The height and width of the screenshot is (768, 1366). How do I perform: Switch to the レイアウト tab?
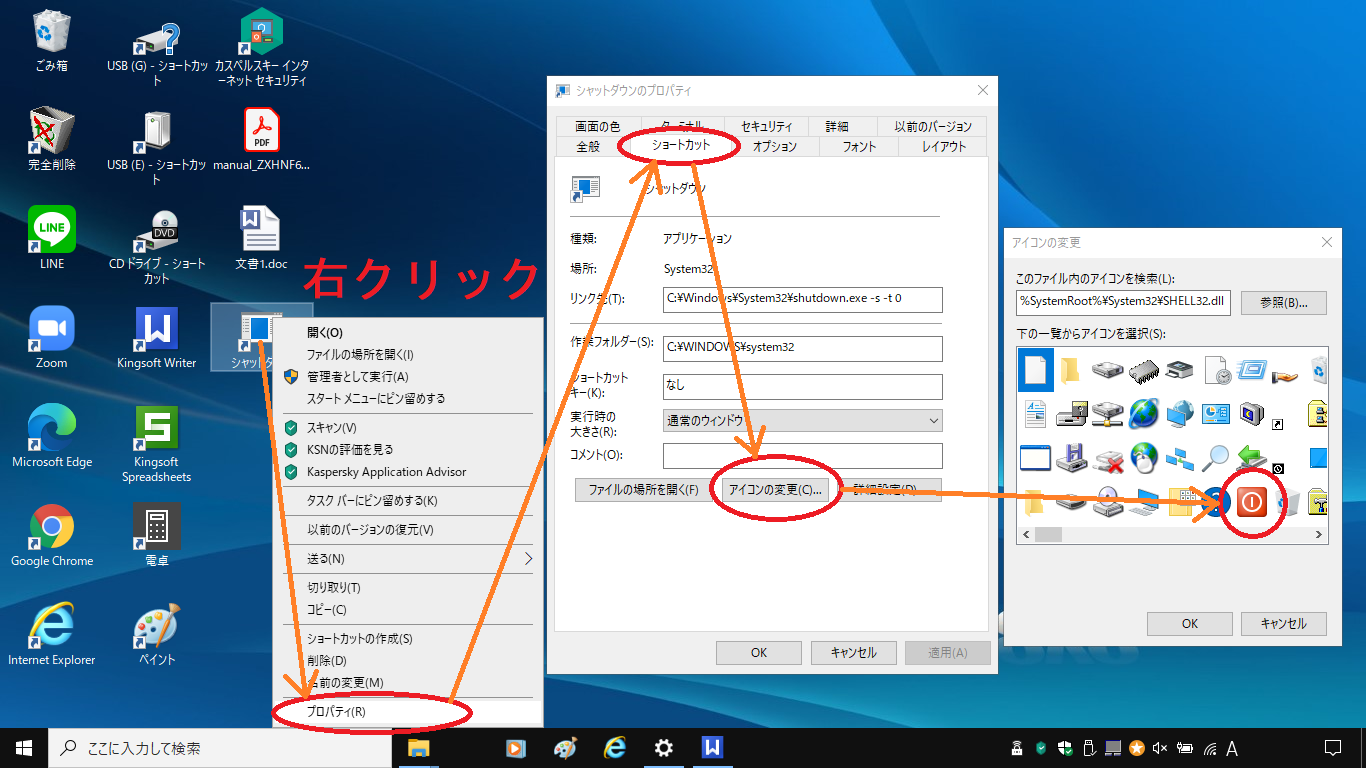(x=944, y=146)
